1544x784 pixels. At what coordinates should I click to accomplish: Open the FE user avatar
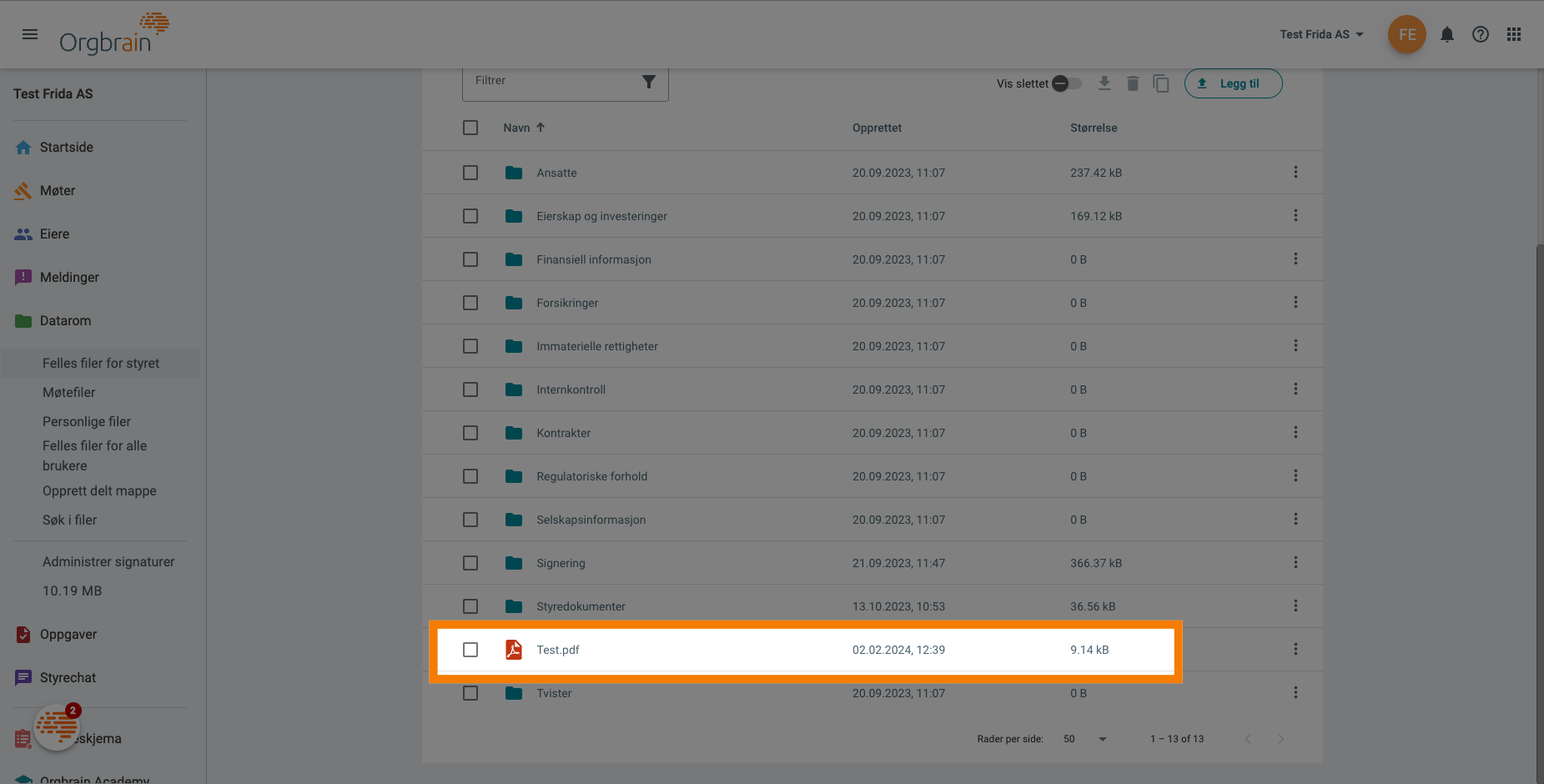(1407, 34)
